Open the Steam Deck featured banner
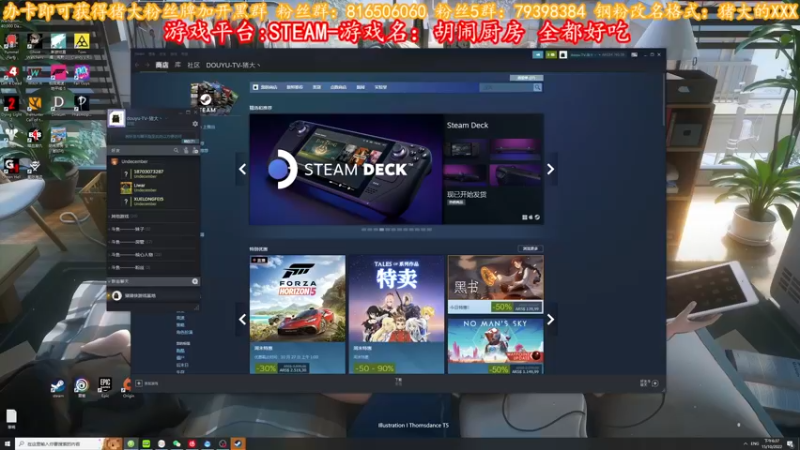The height and width of the screenshot is (450, 800). click(x=346, y=169)
